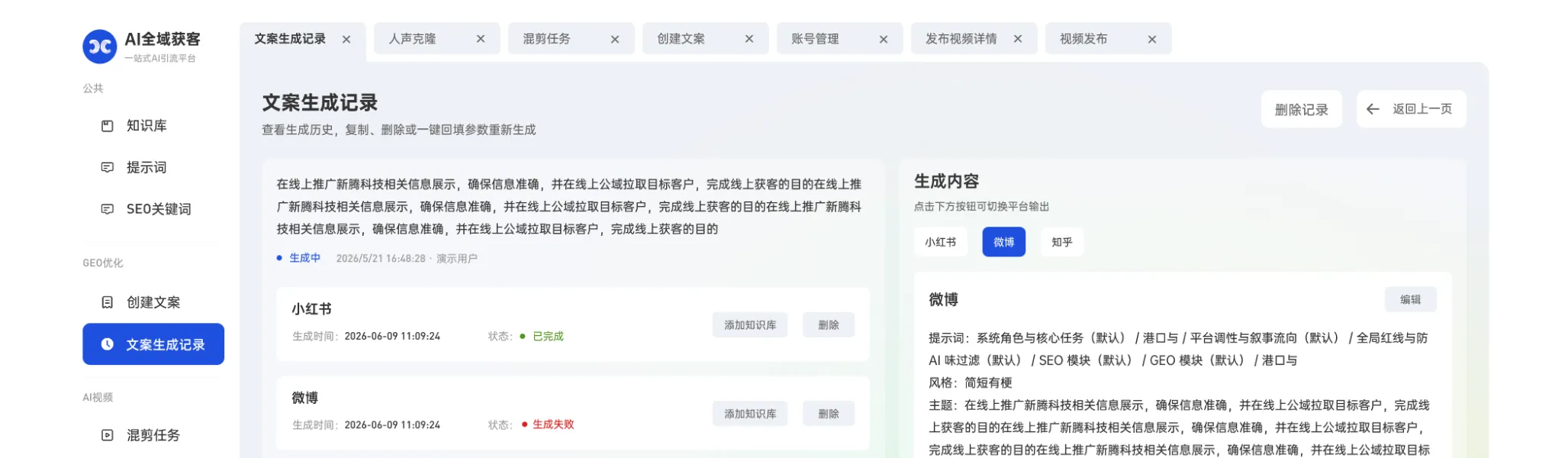Click the 微博 record title in the list
This screenshot has height=458, width=1568.
(x=305, y=398)
